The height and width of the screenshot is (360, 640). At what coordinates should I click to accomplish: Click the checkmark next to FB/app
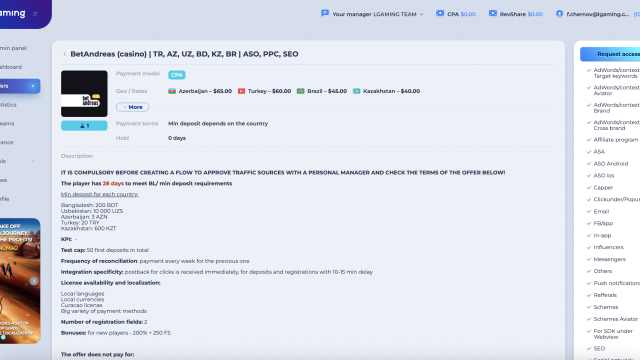pyautogui.click(x=589, y=223)
